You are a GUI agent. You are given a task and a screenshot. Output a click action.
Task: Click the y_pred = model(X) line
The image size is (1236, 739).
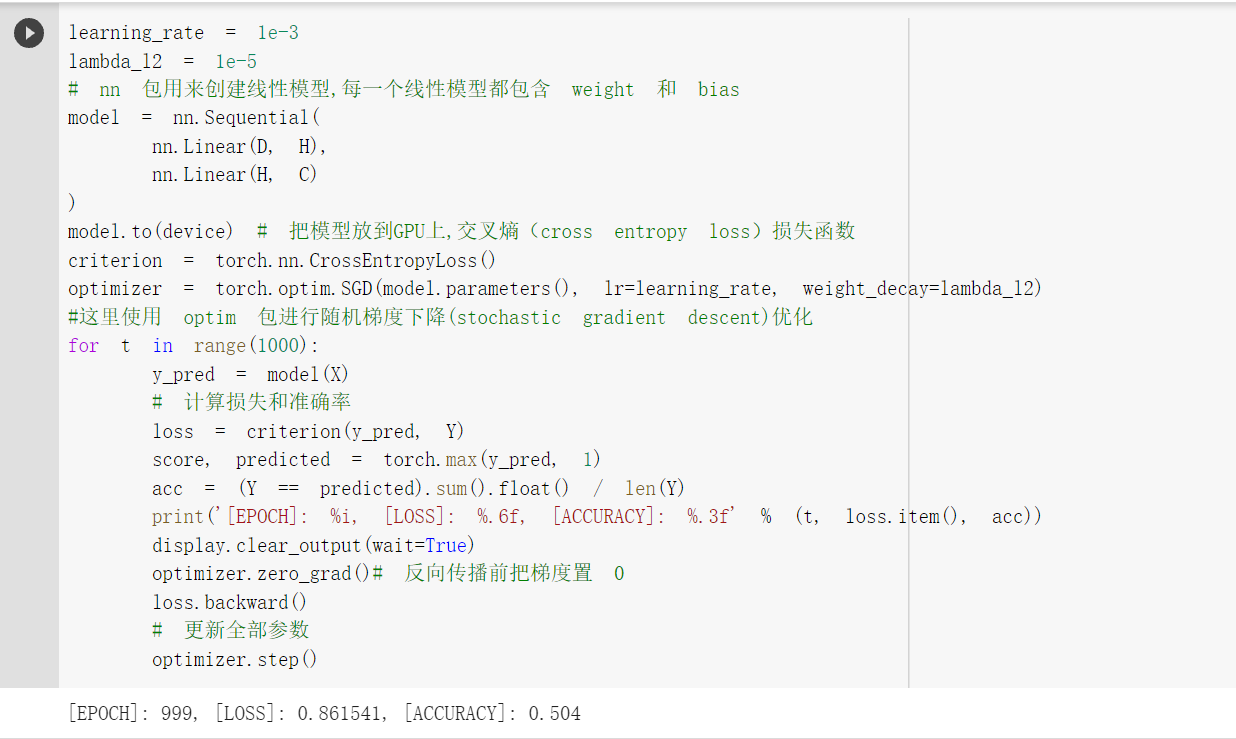point(251,375)
